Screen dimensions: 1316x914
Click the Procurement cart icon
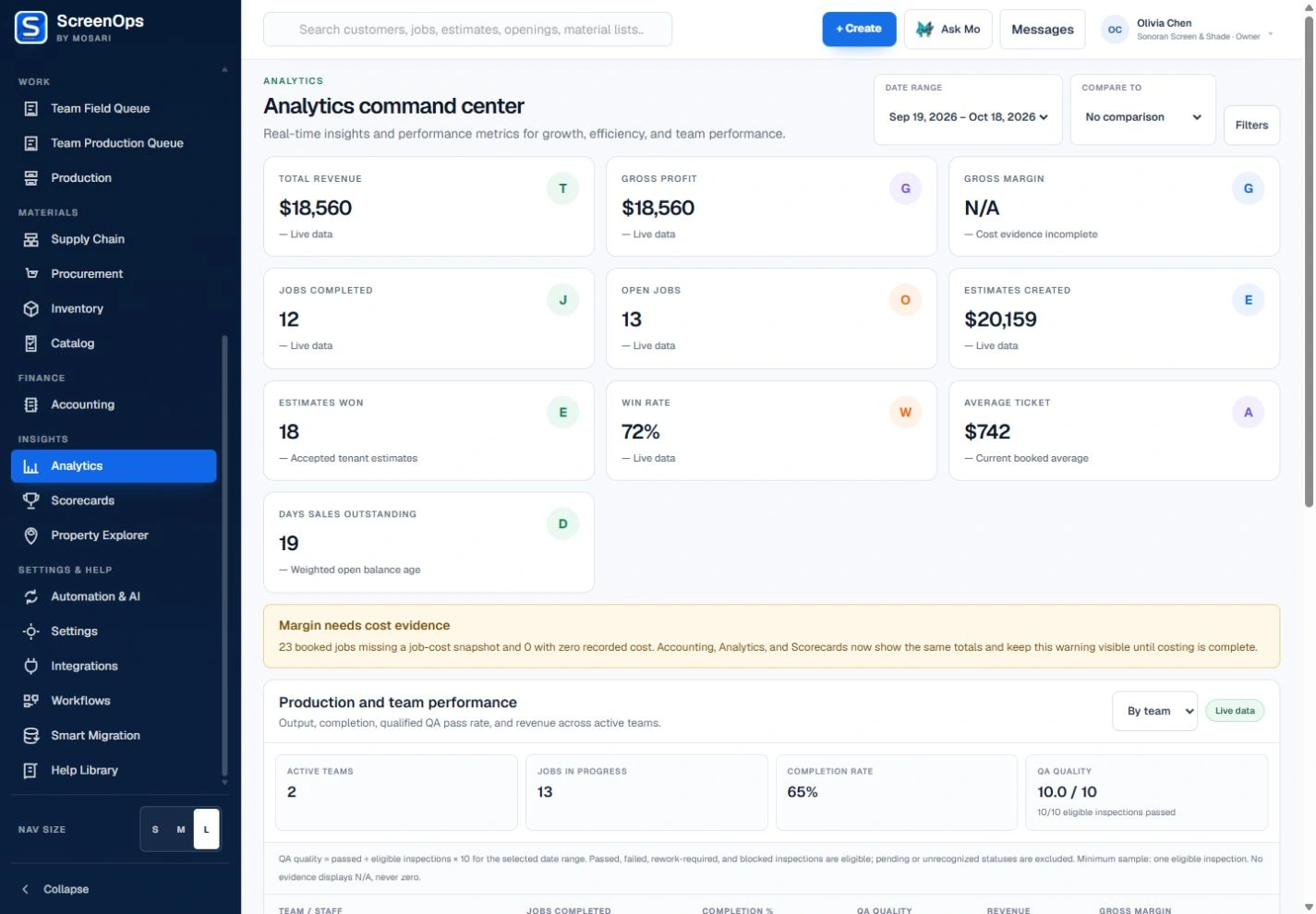point(30,274)
